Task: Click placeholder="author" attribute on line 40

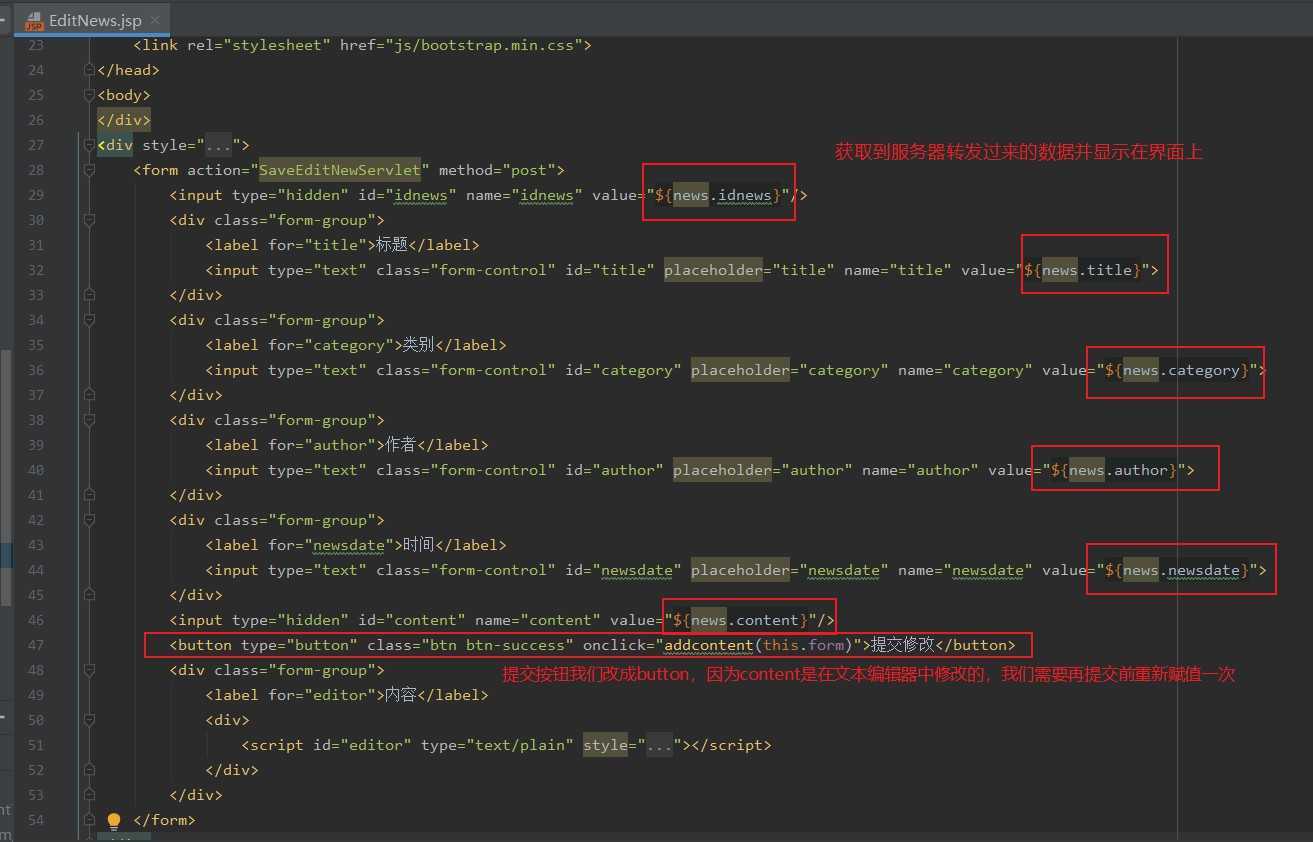Action: point(763,470)
